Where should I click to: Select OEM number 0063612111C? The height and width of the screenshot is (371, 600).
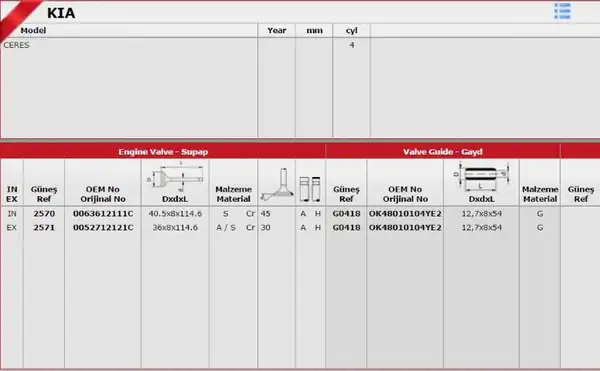click(103, 214)
